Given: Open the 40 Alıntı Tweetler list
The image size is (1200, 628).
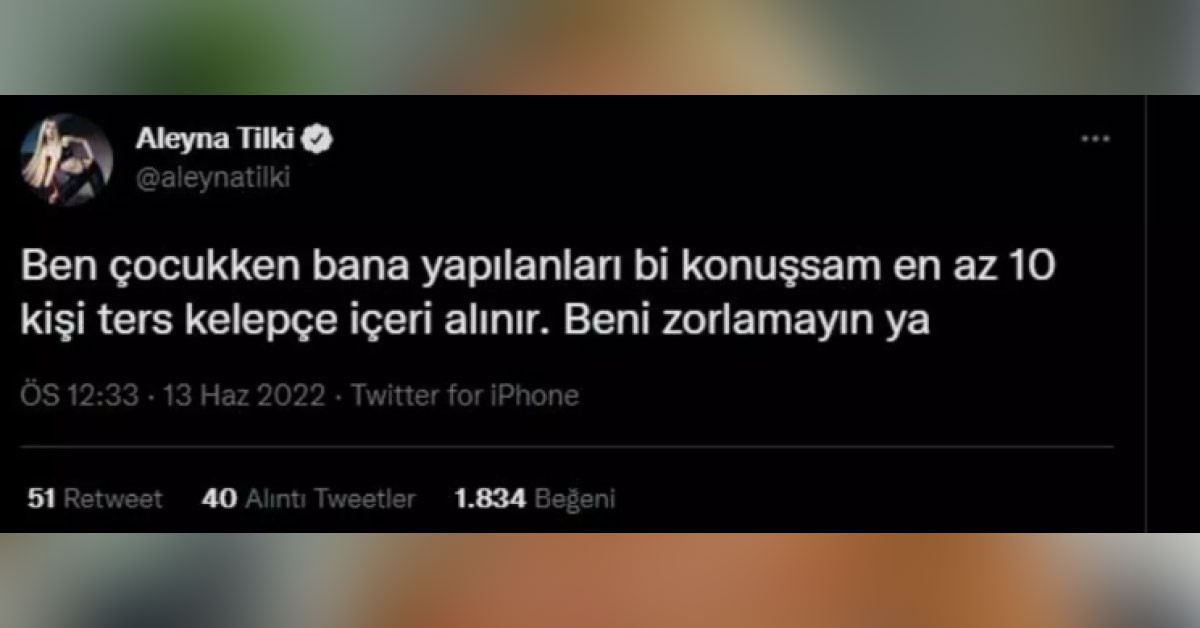Looking at the screenshot, I should point(308,499).
